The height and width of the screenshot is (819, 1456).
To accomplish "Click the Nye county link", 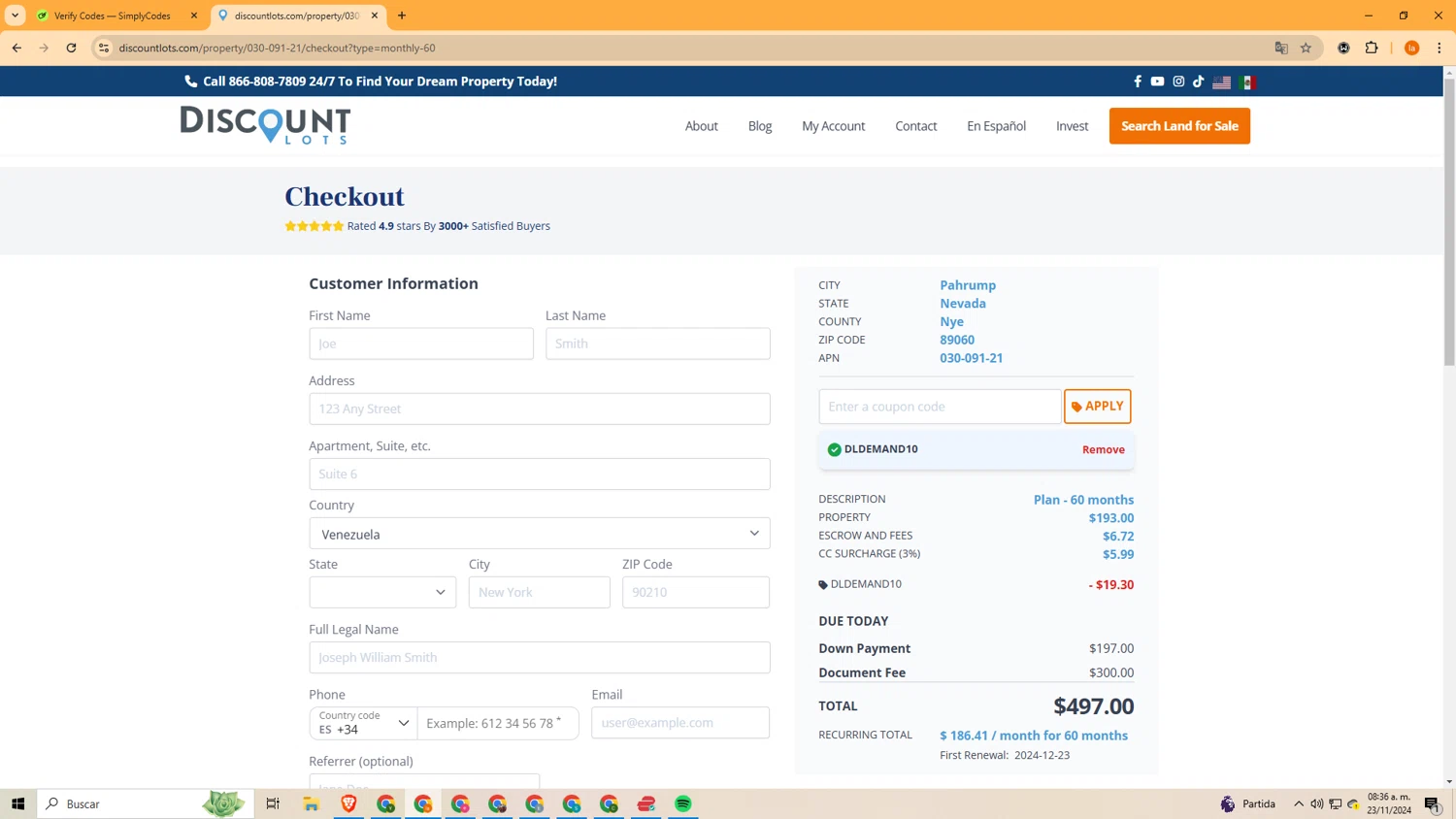I will tap(951, 321).
